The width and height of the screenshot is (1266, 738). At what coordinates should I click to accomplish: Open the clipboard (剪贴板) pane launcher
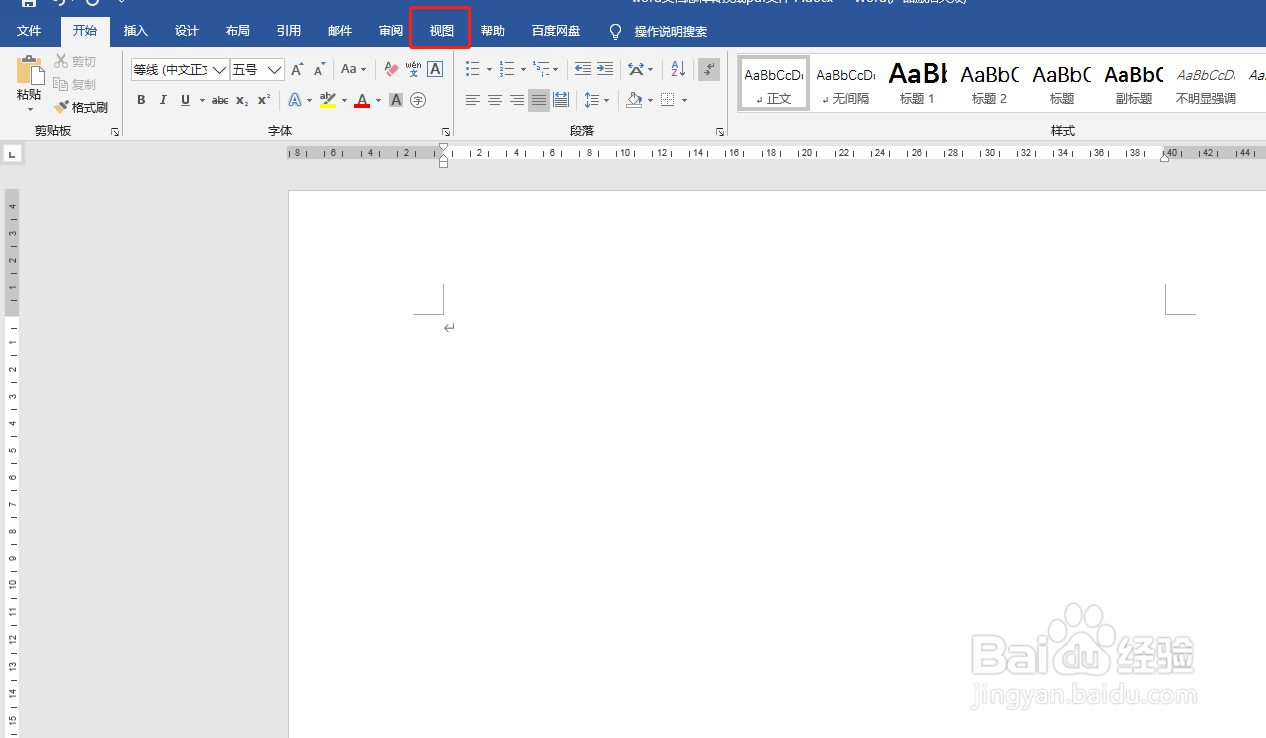click(x=115, y=132)
